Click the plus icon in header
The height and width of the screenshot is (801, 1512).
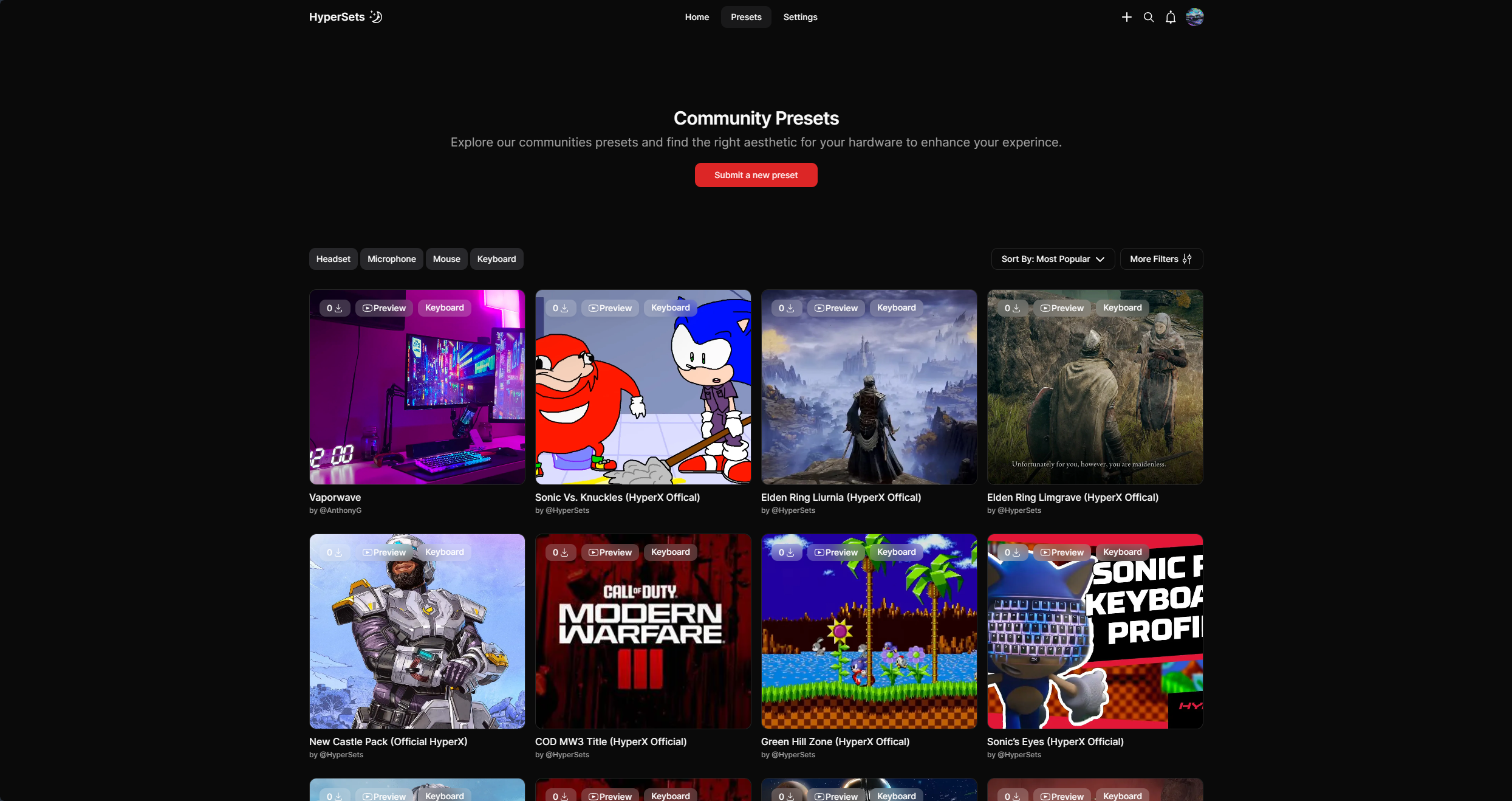[1126, 17]
